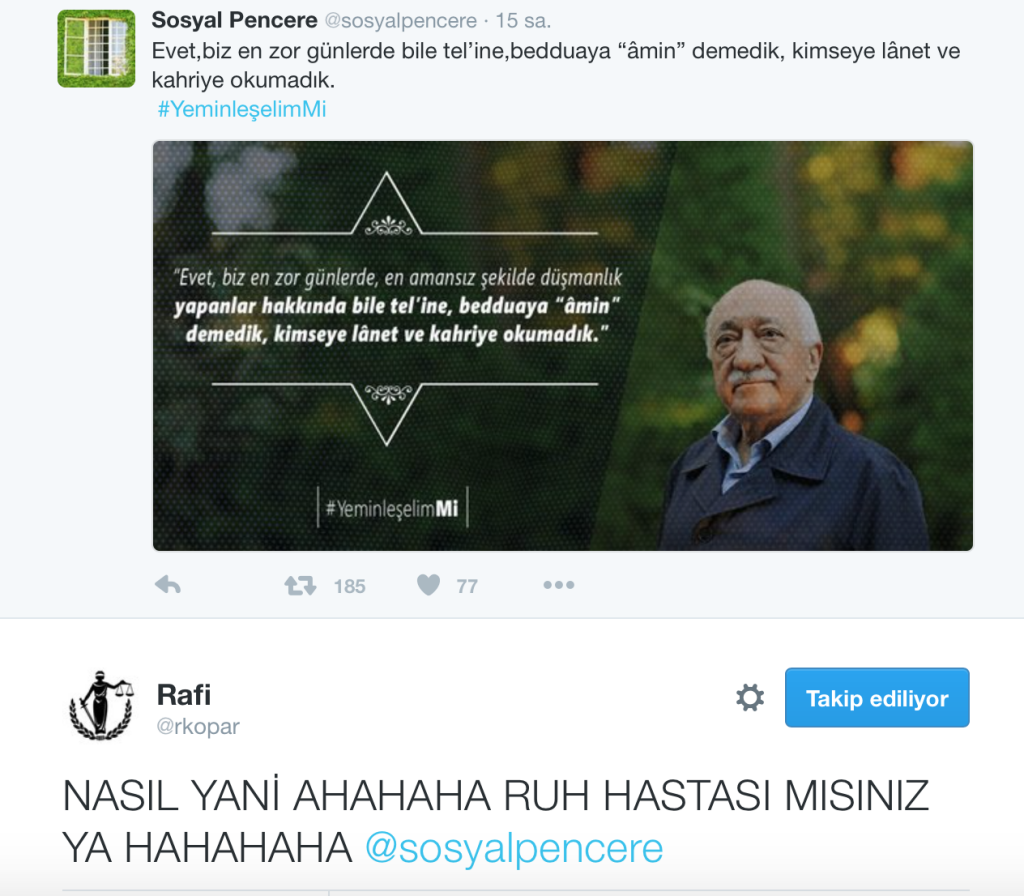The height and width of the screenshot is (896, 1024).
Task: Open the 15 sa. timestamp link
Action: tap(523, 21)
